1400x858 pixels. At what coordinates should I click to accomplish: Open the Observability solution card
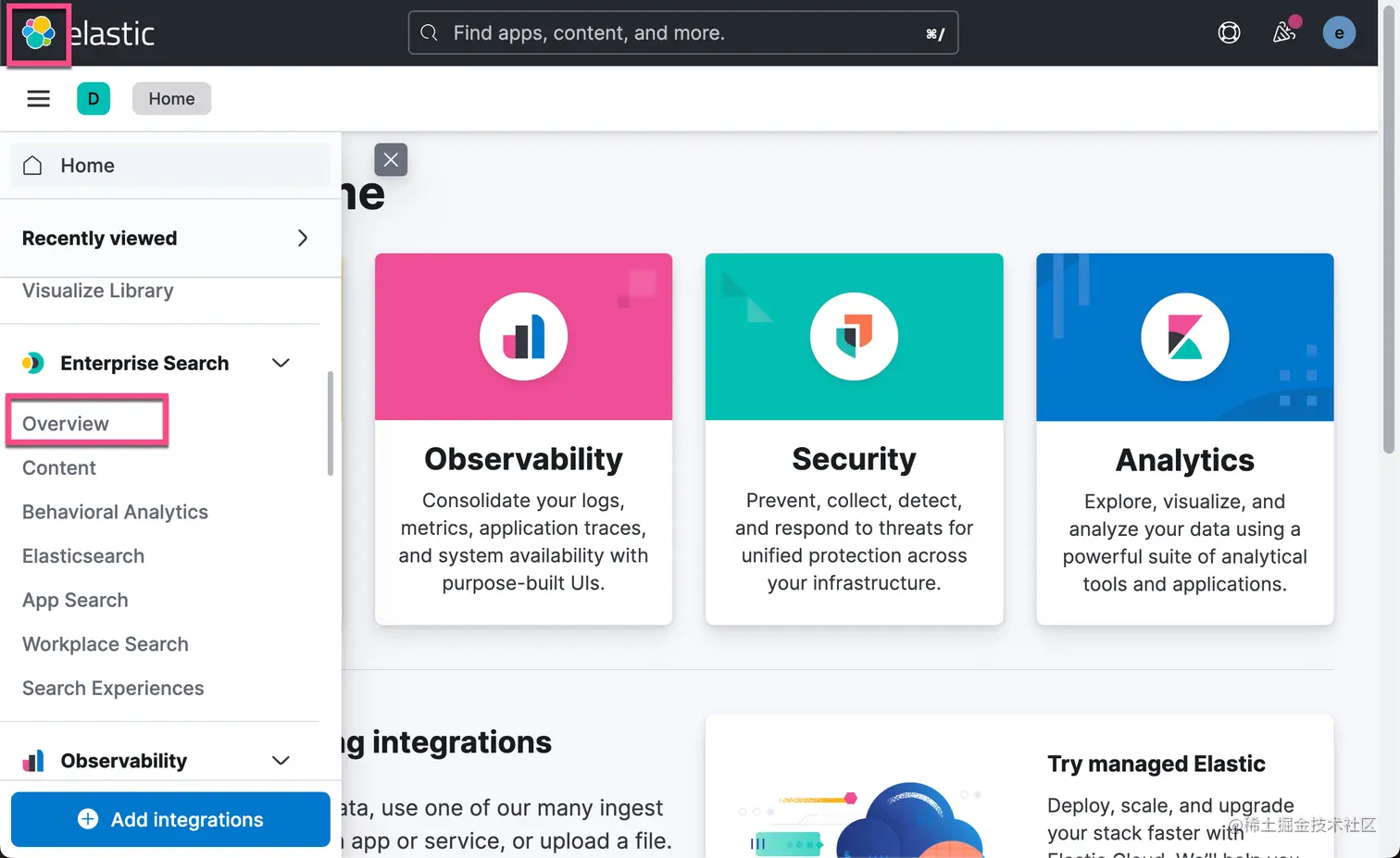coord(523,439)
